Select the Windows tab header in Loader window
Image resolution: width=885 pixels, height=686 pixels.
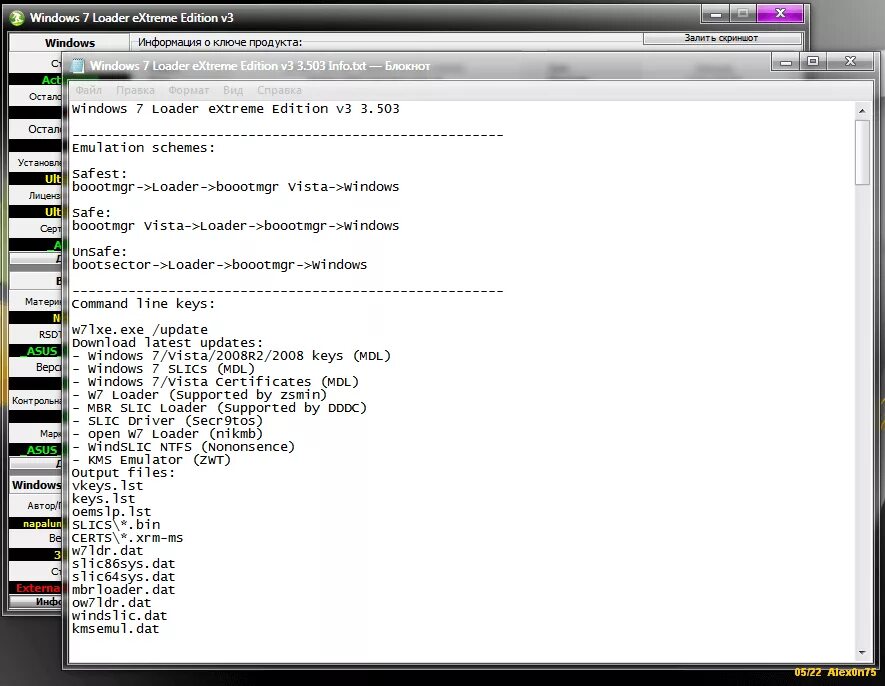pos(69,43)
